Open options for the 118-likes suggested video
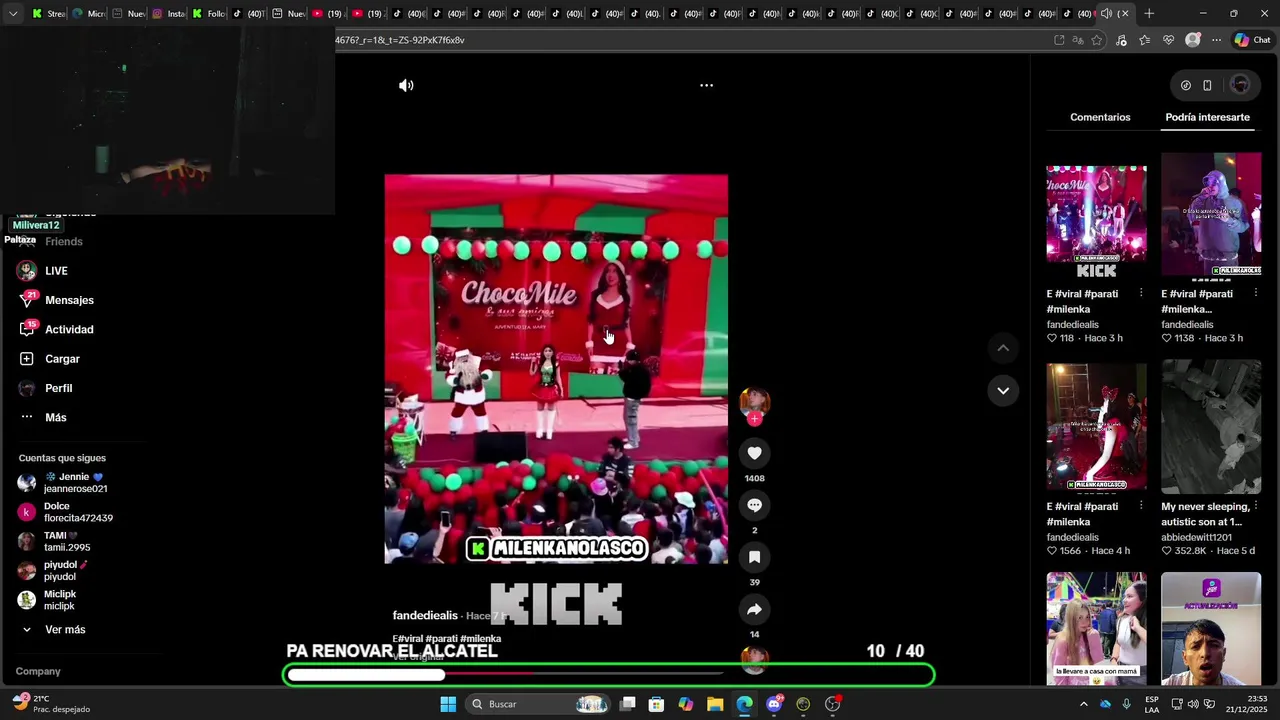 pyautogui.click(x=1141, y=294)
